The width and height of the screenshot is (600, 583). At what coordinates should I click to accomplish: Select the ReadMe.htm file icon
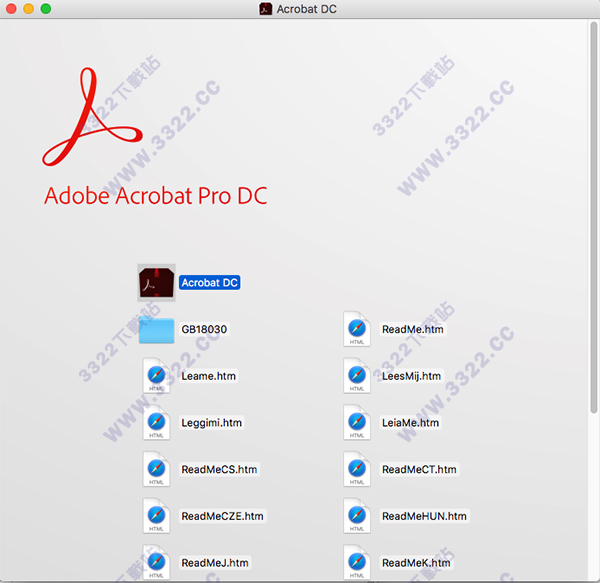coord(357,329)
